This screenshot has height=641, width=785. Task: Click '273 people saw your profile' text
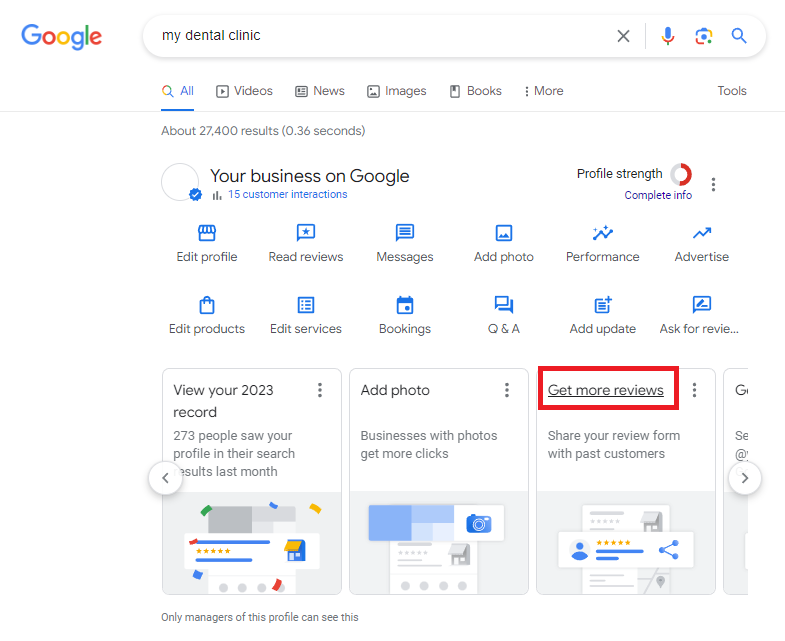point(234,454)
